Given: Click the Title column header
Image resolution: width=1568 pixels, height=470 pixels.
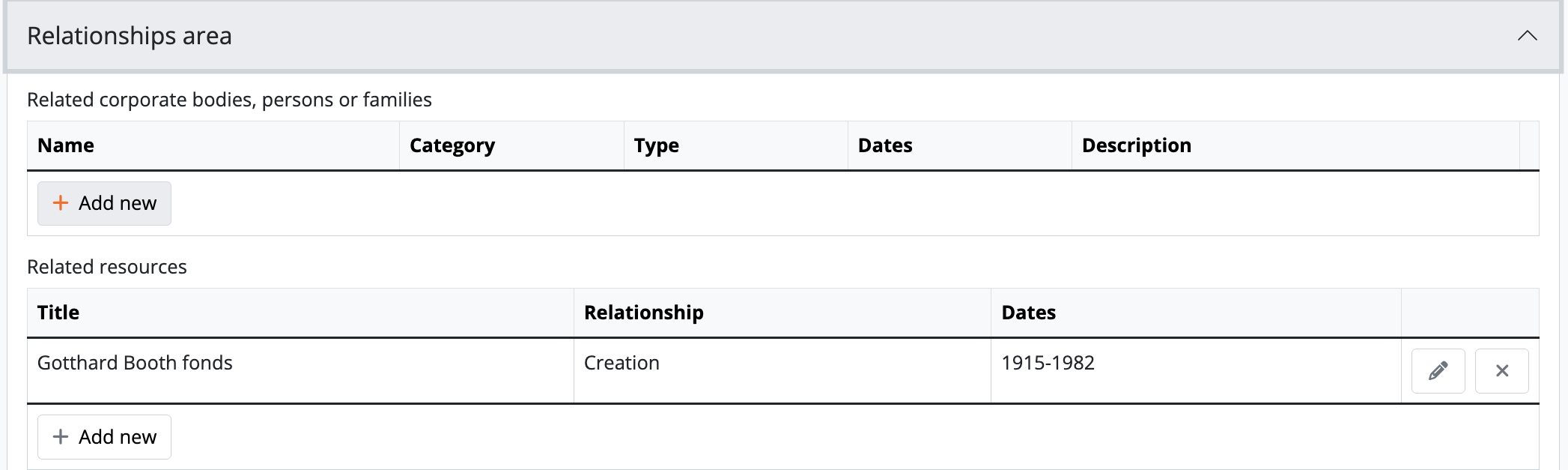Looking at the screenshot, I should click(58, 313).
